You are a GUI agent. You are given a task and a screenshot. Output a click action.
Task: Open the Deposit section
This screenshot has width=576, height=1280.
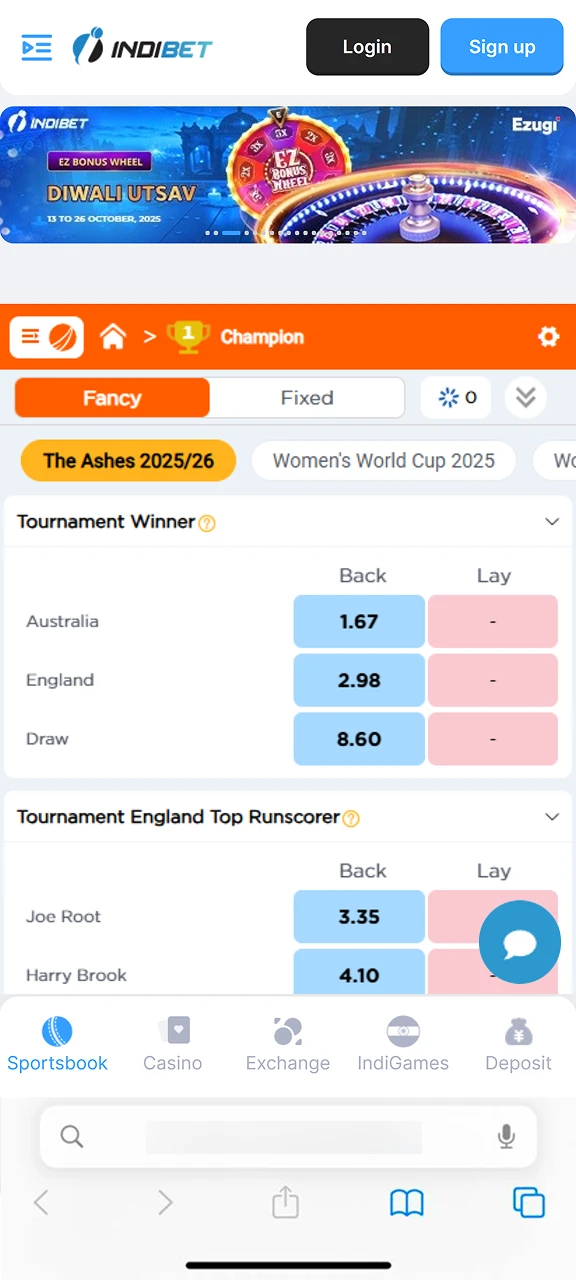(518, 1040)
